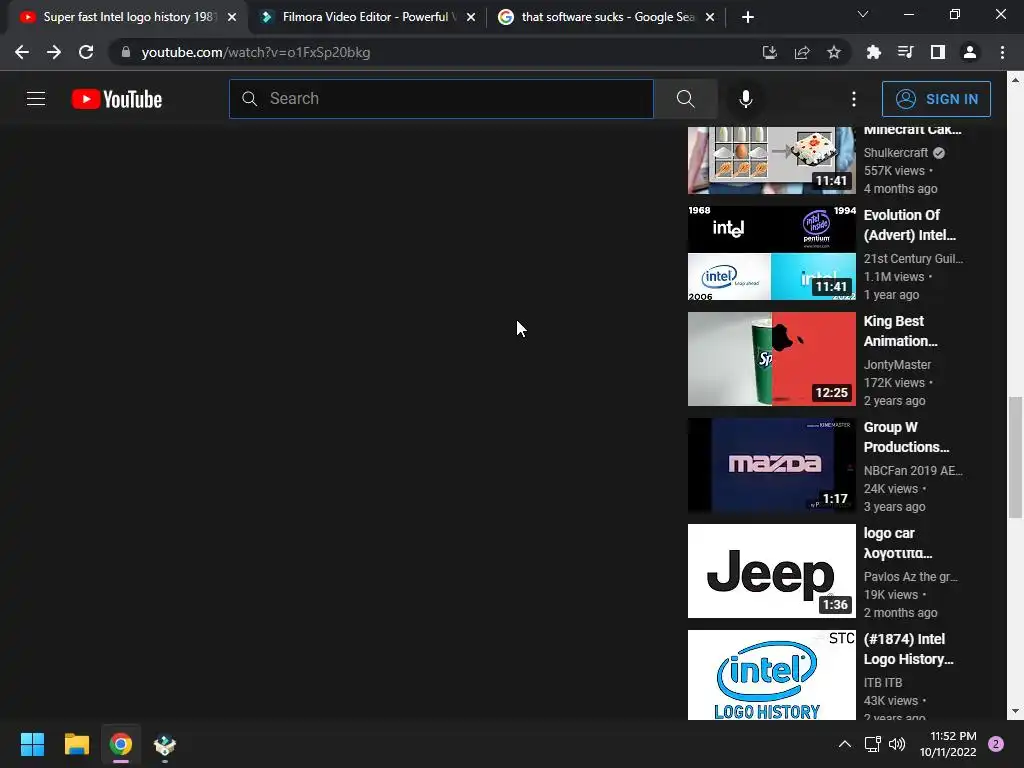Image resolution: width=1024 pixels, height=768 pixels.
Task: Open the Jeep logo car thumbnail
Action: [771, 571]
